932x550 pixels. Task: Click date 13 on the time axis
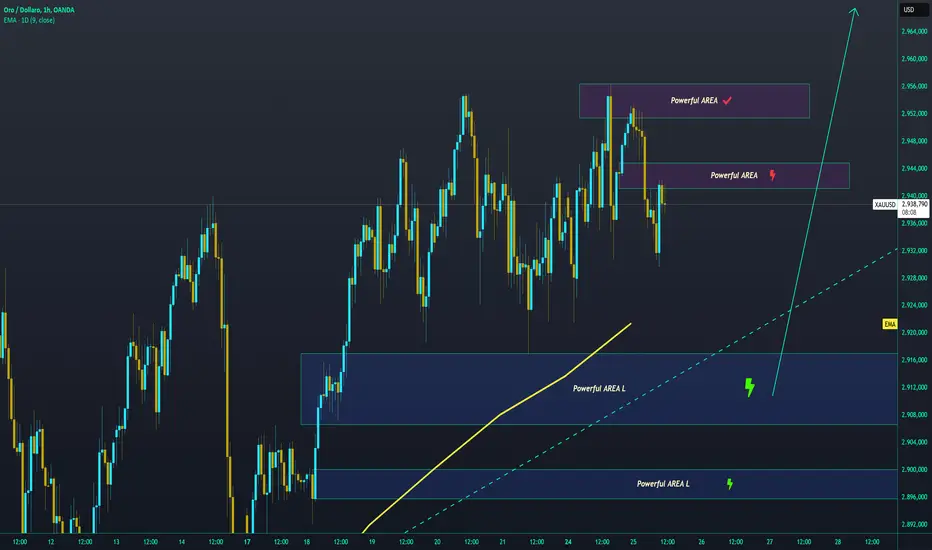(116, 542)
